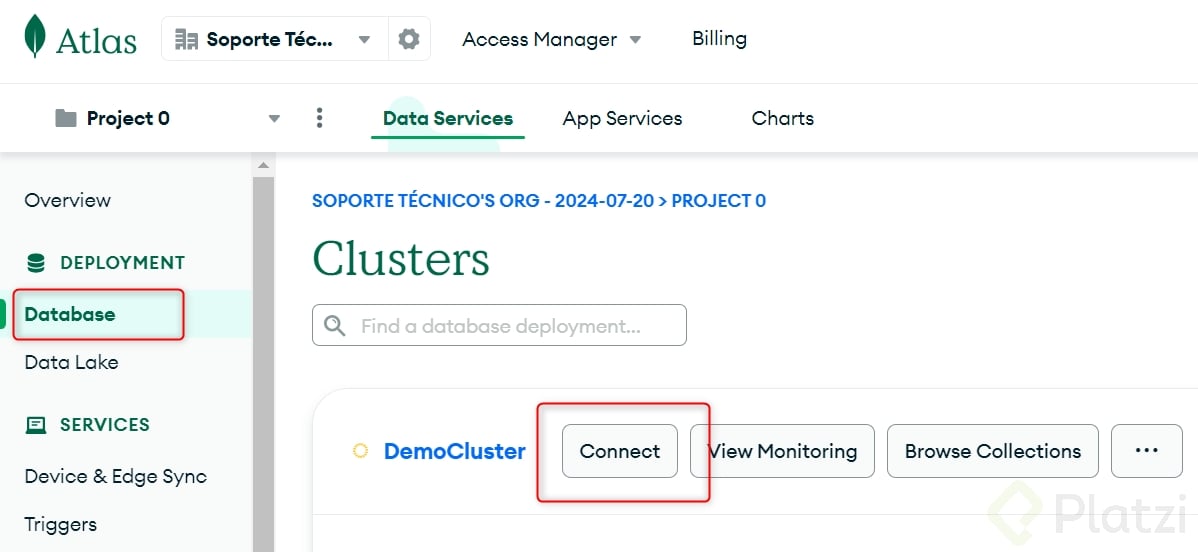1198x552 pixels.
Task: Click the Browse Collections button
Action: click(x=992, y=451)
